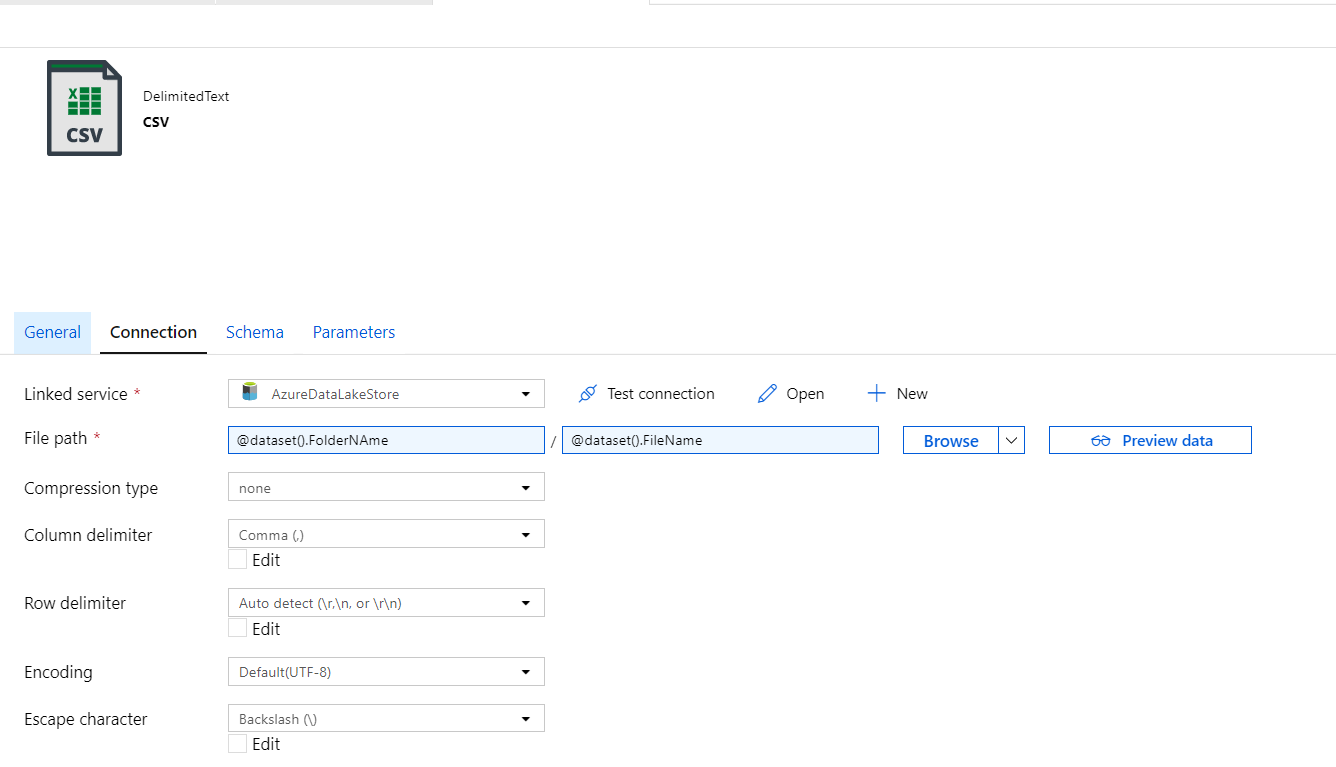Enable the Edit checkbox under Column delimiter

pos(237,559)
